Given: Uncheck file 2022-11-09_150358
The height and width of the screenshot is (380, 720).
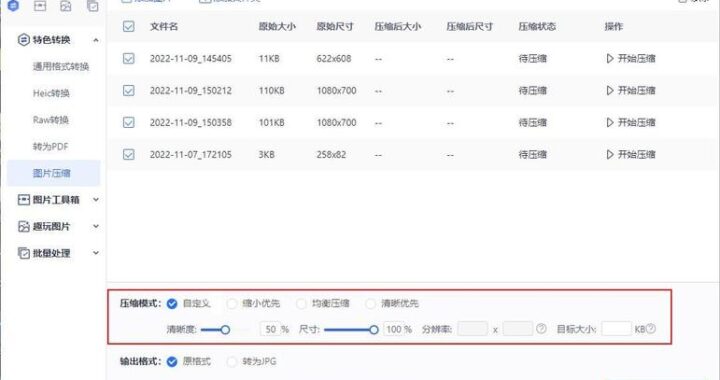Looking at the screenshot, I should [x=129, y=123].
